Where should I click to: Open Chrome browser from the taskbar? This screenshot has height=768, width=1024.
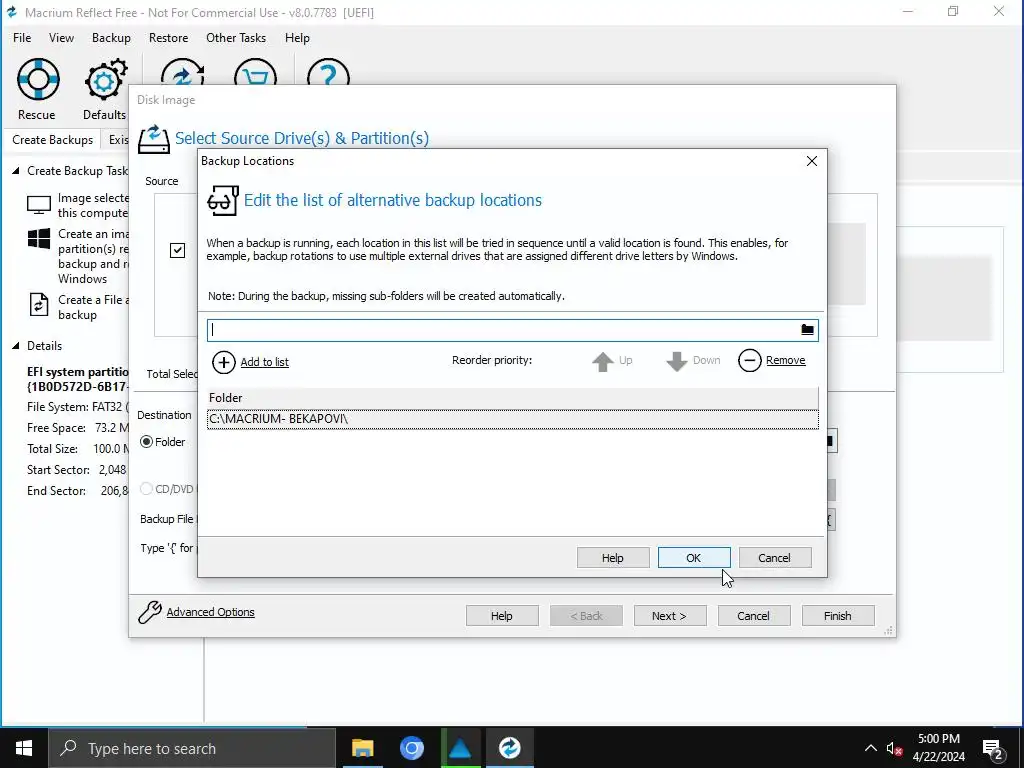[x=411, y=748]
